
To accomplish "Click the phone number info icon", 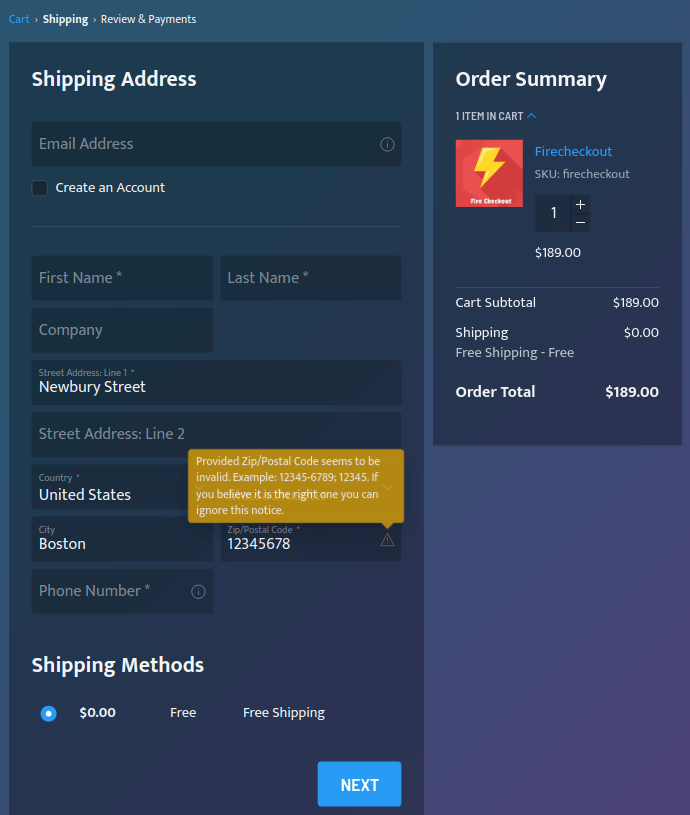I will (198, 591).
